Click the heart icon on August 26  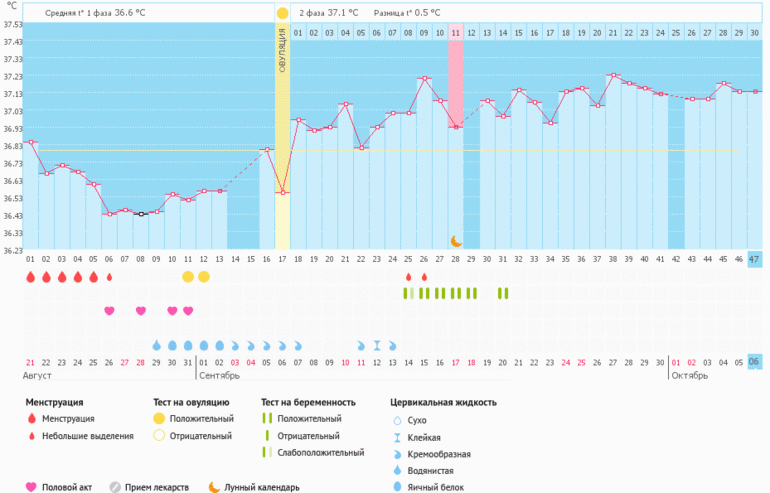click(109, 311)
